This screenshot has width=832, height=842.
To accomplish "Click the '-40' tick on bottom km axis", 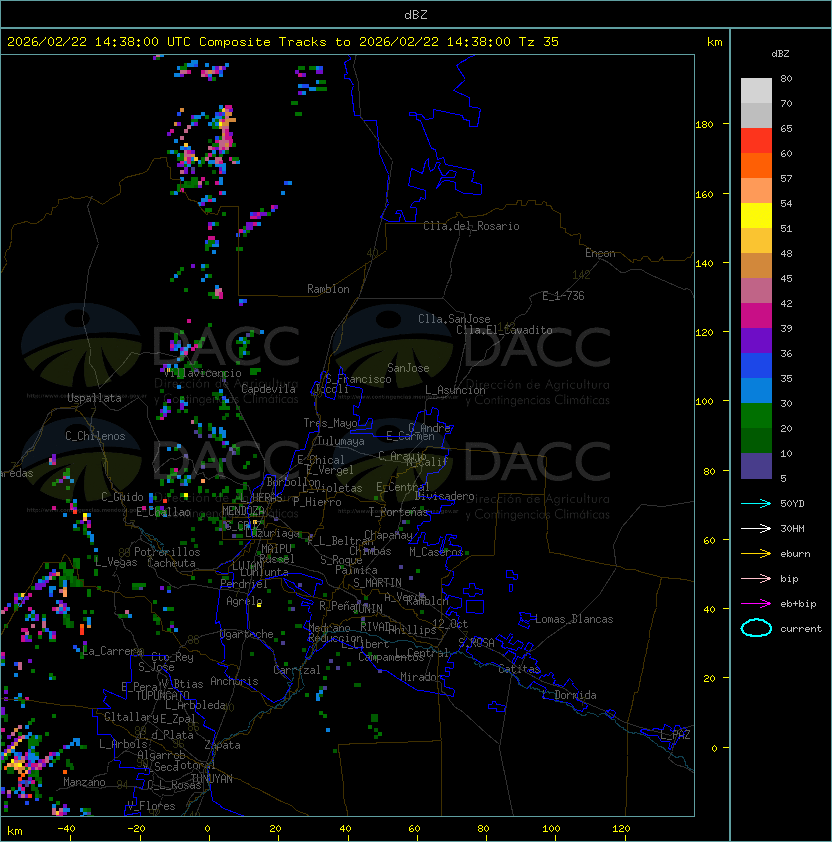I will tap(67, 829).
